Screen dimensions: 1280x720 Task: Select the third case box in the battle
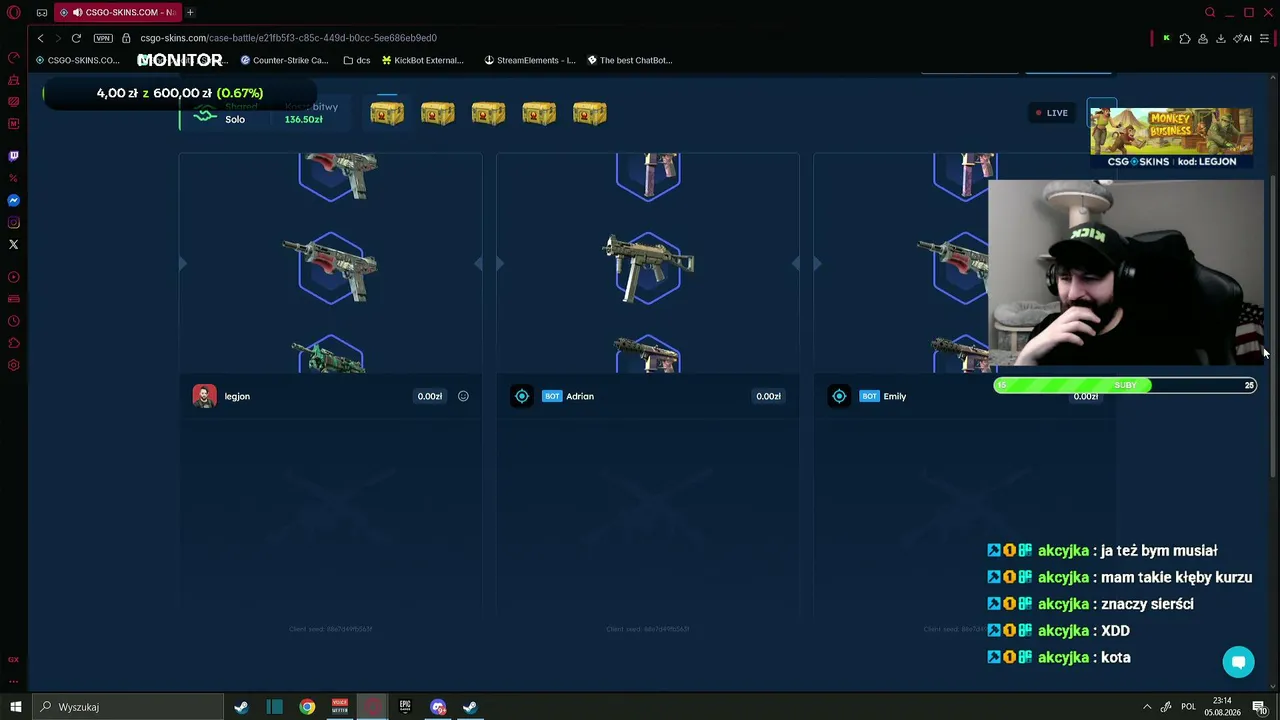pyautogui.click(x=488, y=113)
